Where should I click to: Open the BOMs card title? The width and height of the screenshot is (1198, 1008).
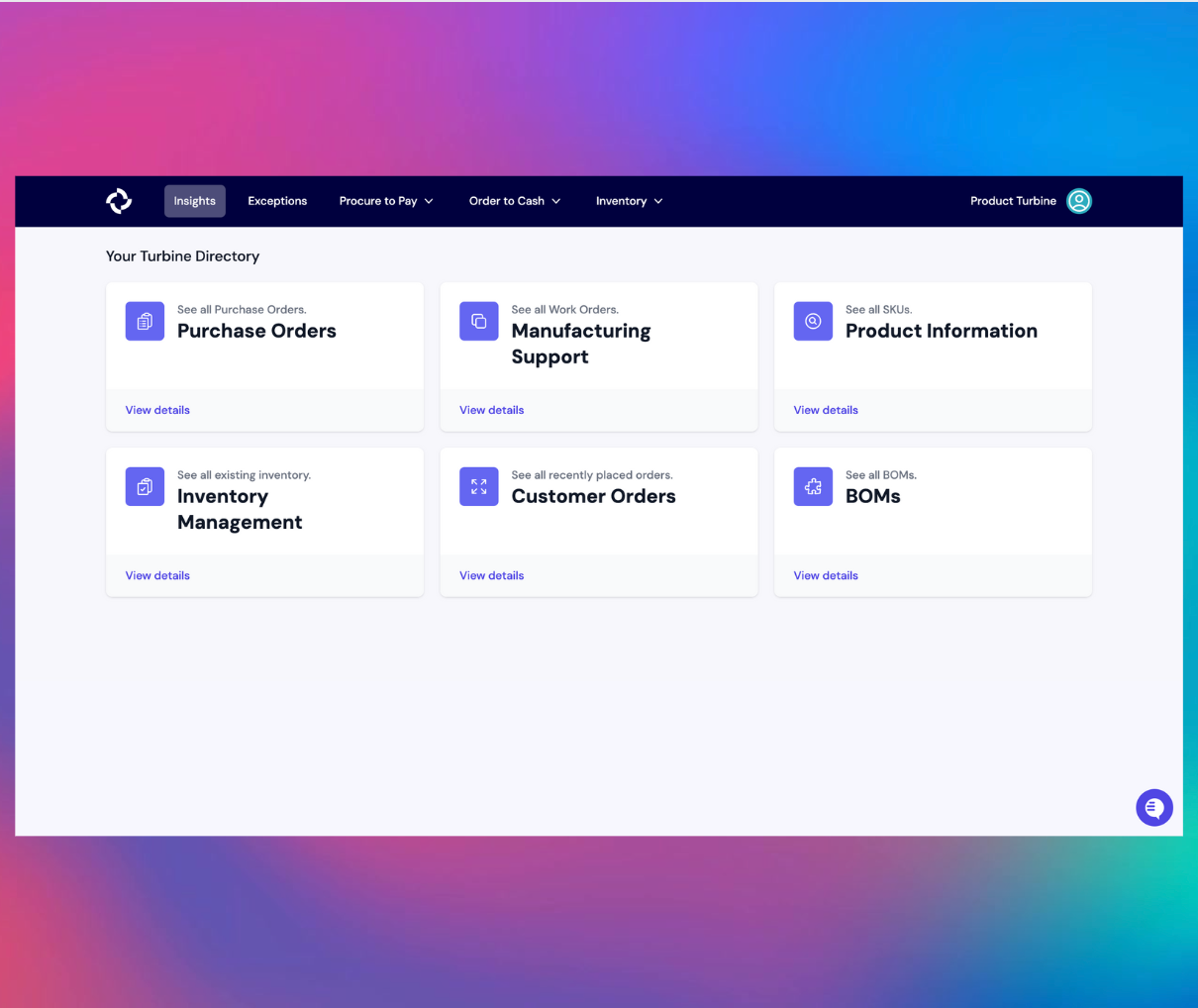point(872,497)
